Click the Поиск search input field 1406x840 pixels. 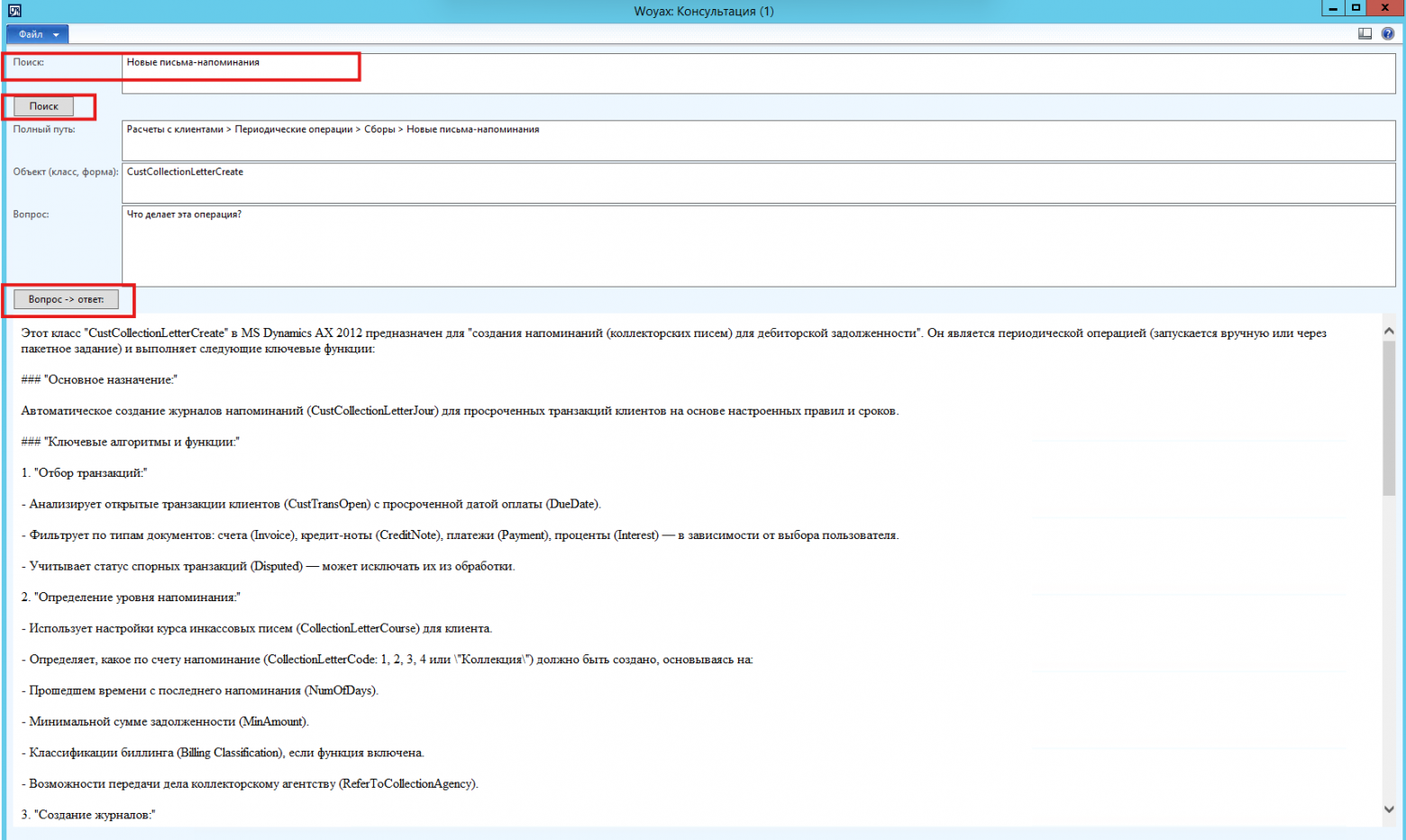click(x=758, y=74)
